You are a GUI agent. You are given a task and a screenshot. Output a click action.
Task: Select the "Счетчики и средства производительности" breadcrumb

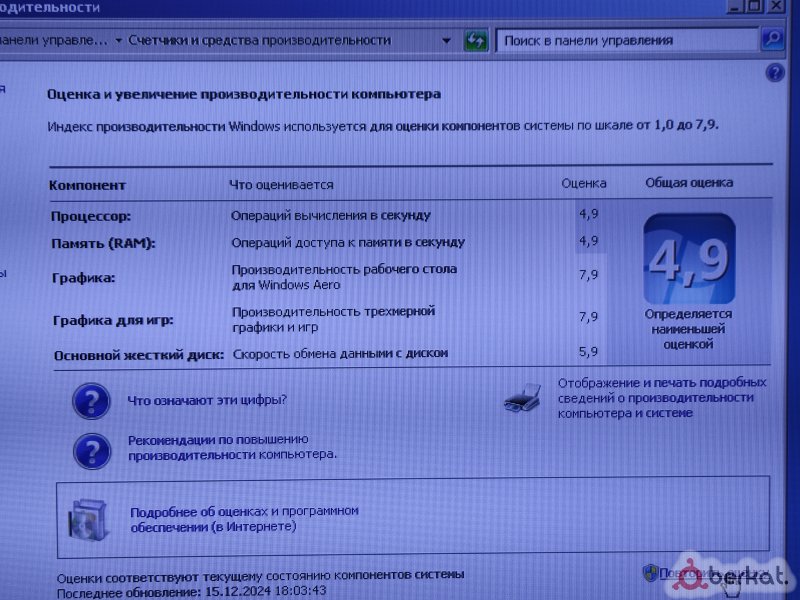coord(259,40)
